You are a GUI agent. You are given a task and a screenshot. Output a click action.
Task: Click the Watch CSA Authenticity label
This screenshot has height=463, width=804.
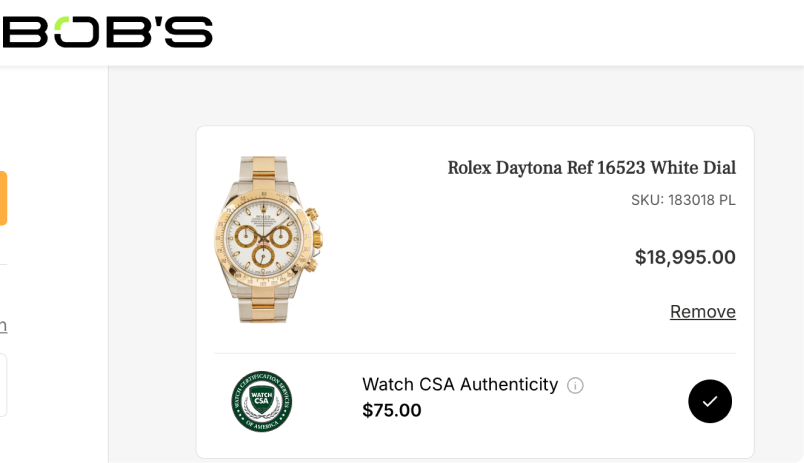[x=459, y=384]
